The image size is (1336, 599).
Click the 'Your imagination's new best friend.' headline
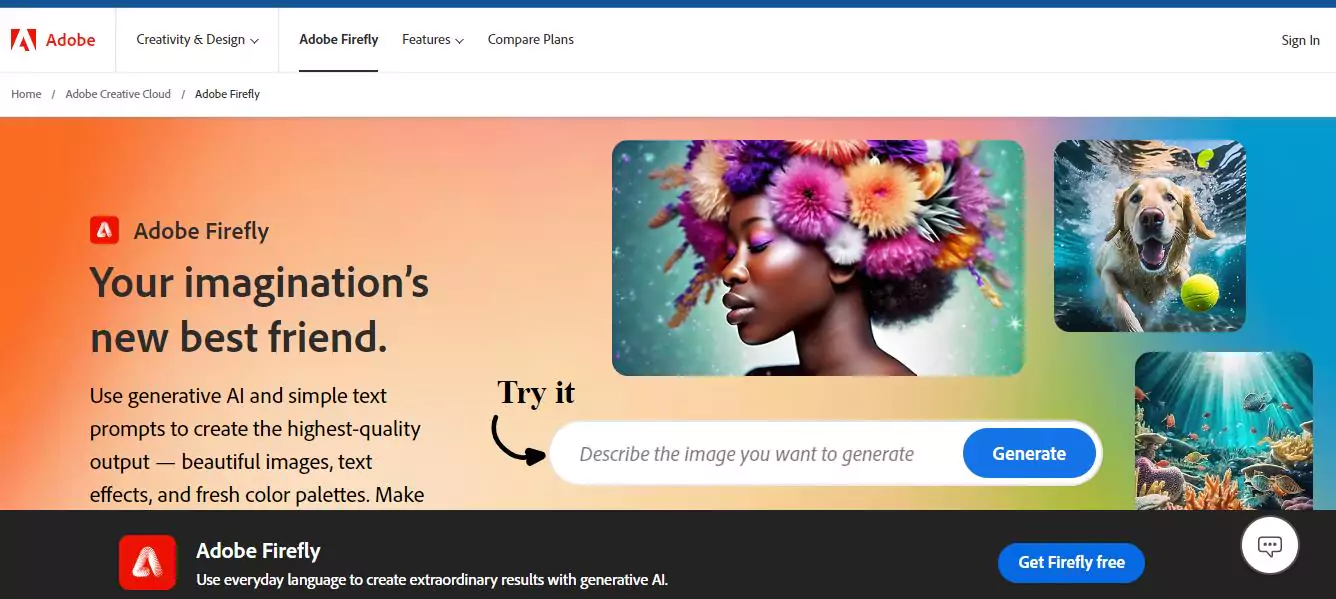pyautogui.click(x=260, y=310)
